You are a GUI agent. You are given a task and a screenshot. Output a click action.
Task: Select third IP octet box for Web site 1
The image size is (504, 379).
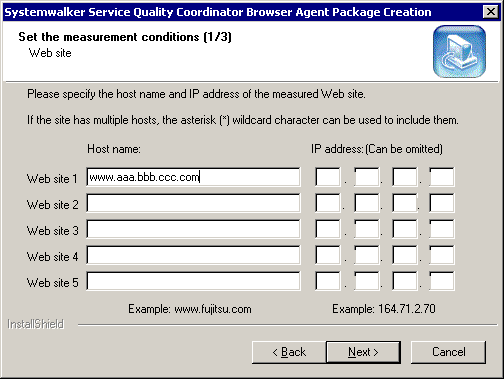405,177
